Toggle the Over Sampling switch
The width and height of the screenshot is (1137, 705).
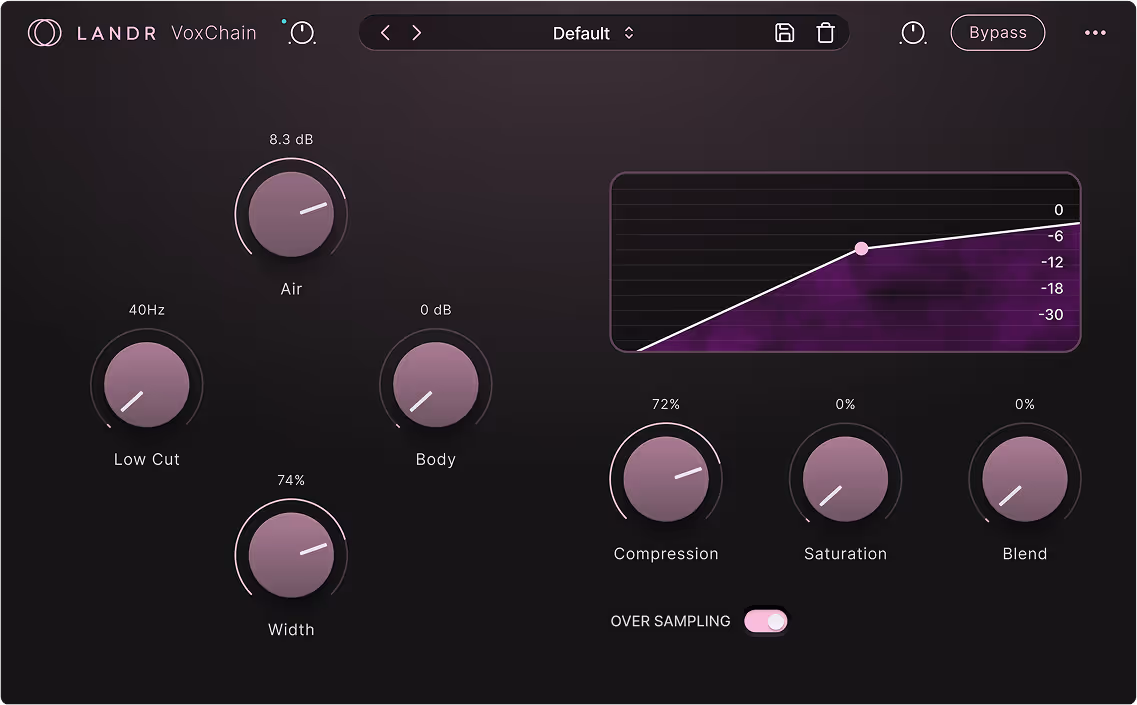click(x=766, y=621)
